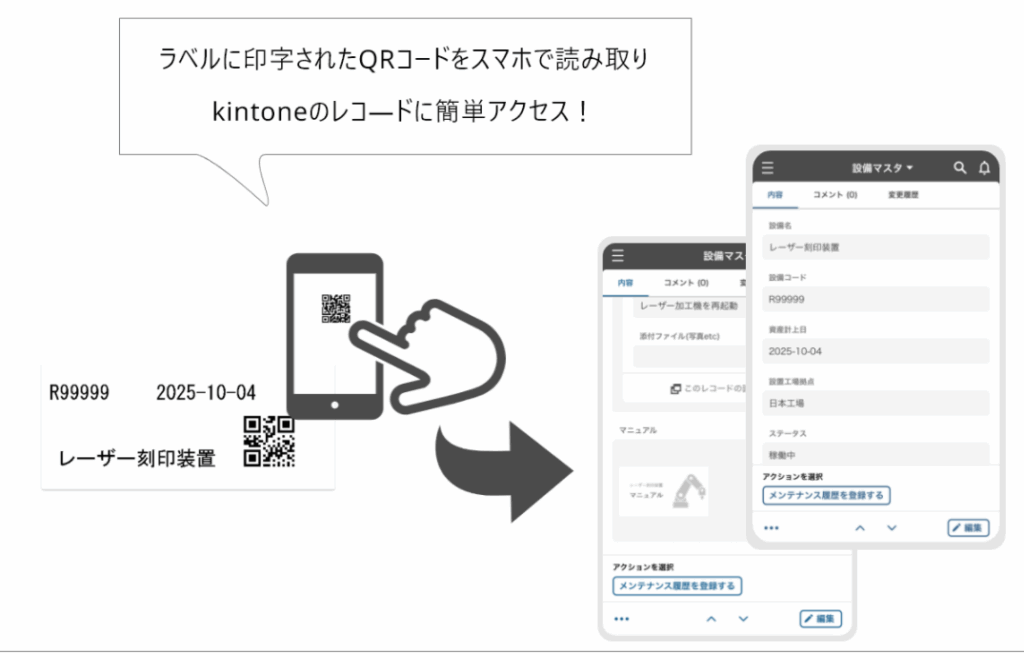Go to next record on front phone
This screenshot has height=653, width=1024.
click(891, 527)
